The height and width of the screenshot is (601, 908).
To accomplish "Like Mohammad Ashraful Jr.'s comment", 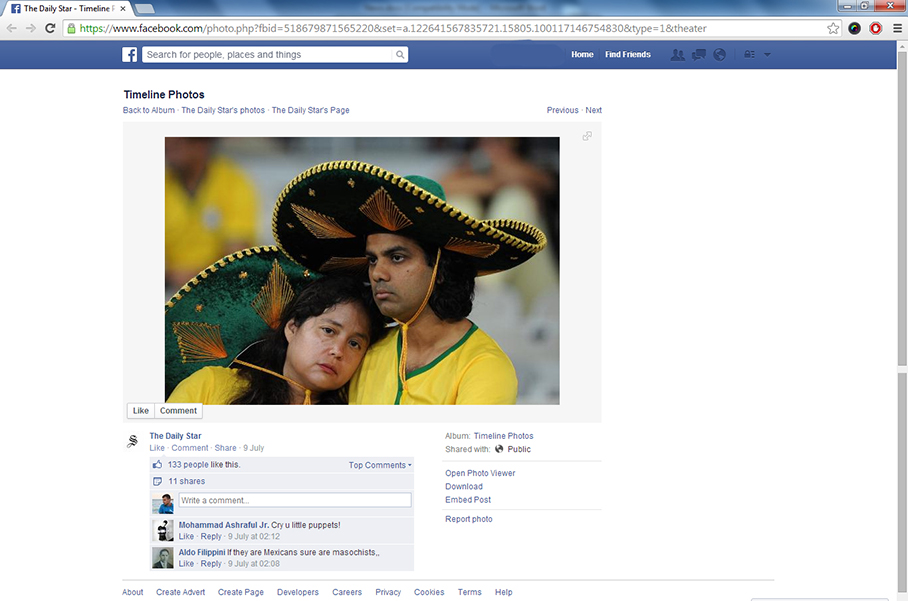I will (186, 537).
